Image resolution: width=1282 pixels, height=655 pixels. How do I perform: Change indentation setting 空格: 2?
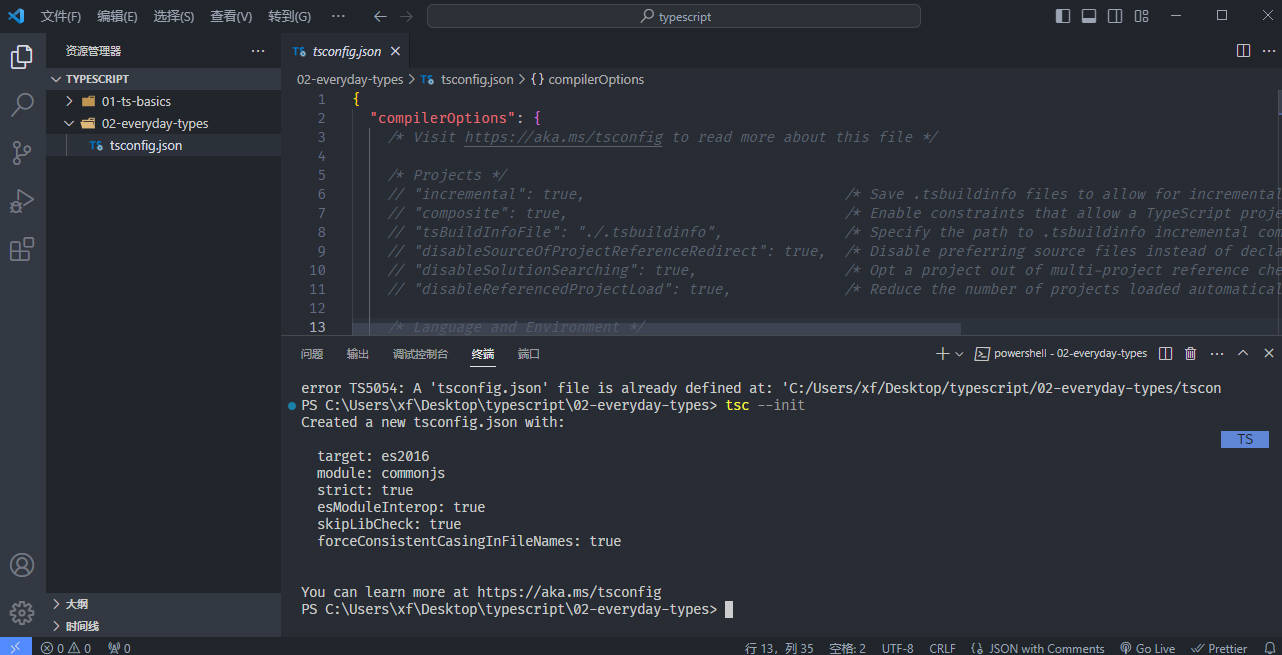[x=847, y=648]
